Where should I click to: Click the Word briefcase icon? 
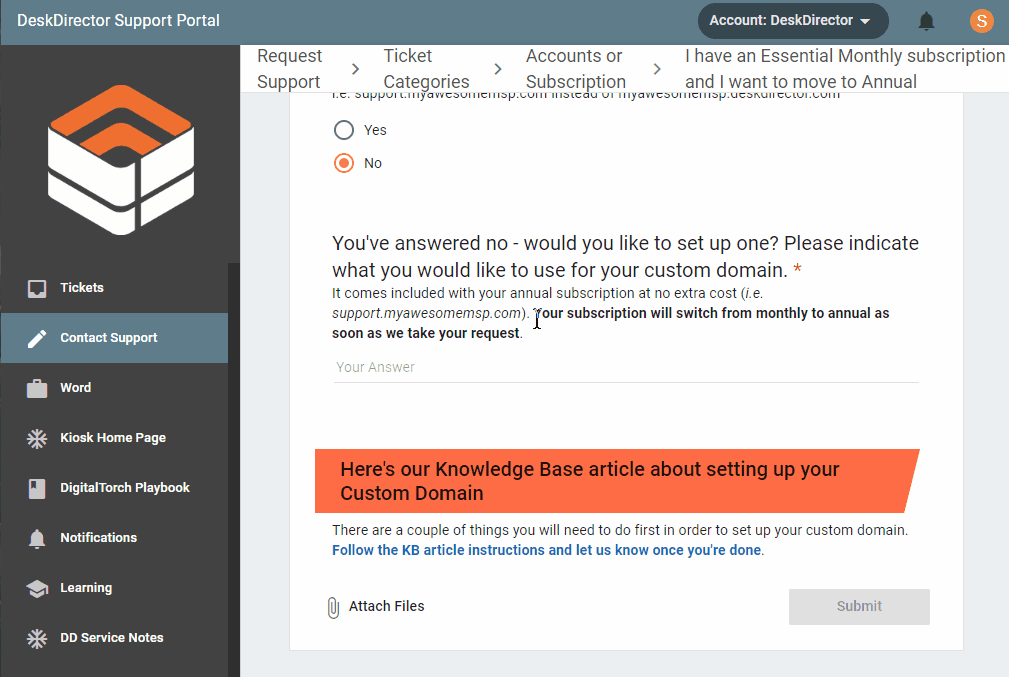click(x=37, y=388)
